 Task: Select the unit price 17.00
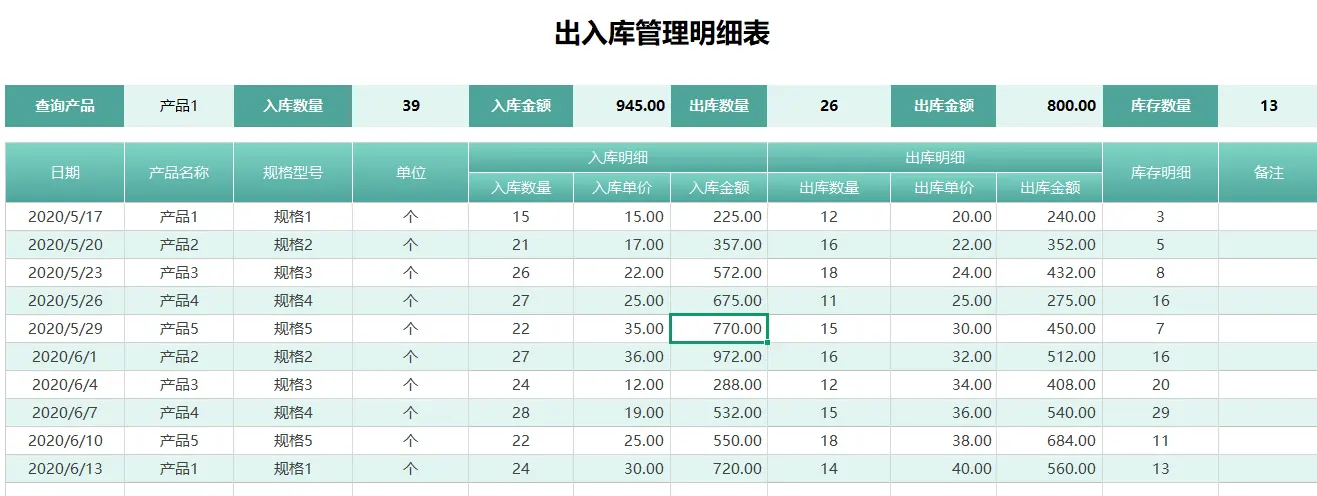(622, 244)
